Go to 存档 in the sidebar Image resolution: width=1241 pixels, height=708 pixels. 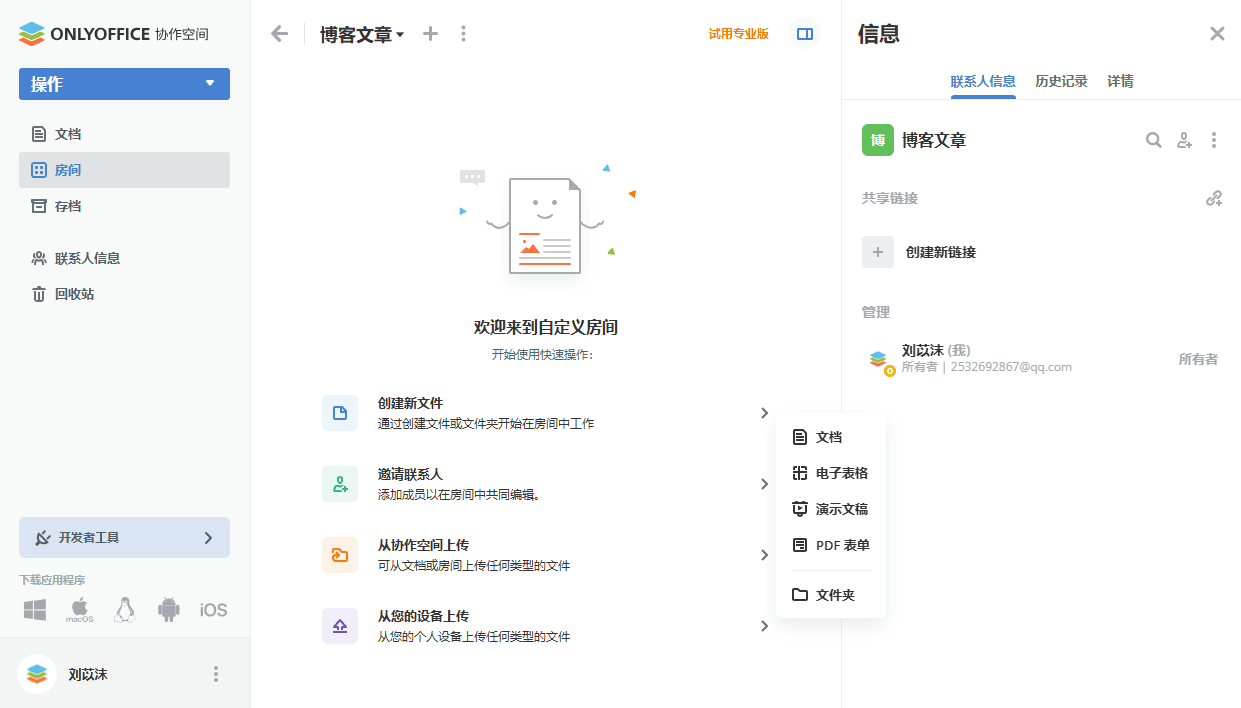pyautogui.click(x=124, y=206)
